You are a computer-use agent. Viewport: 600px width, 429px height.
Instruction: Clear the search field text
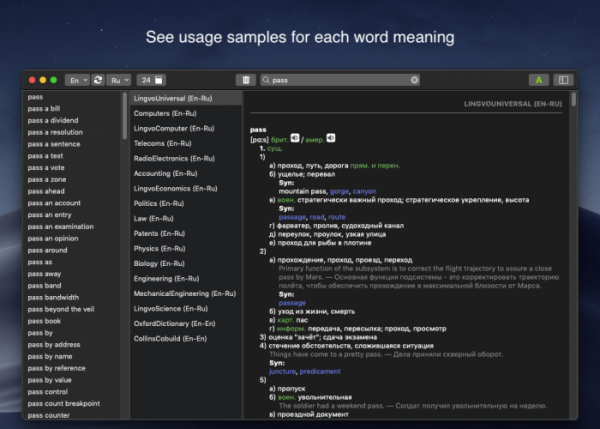coord(414,80)
